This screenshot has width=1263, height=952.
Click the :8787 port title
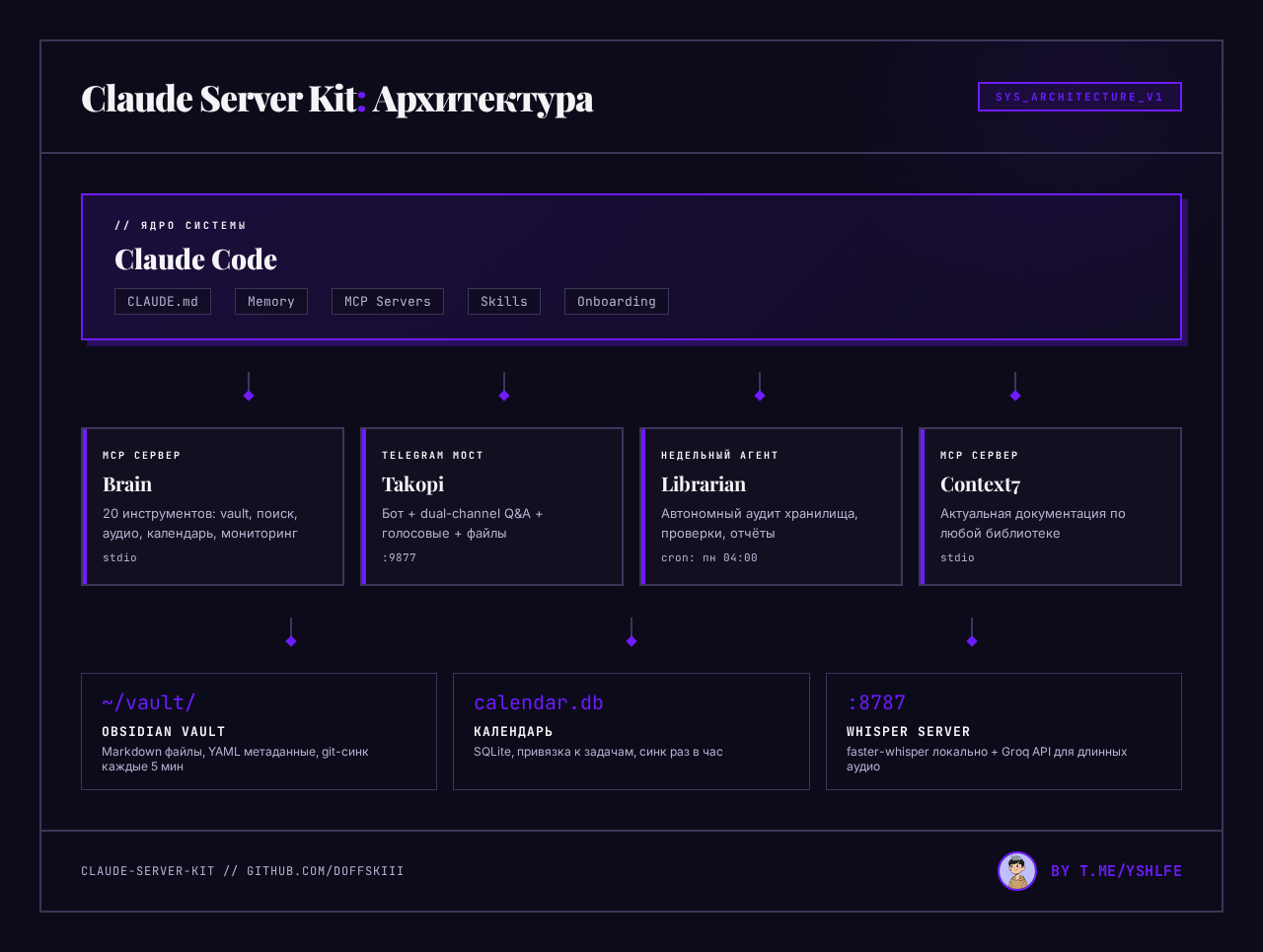(x=876, y=702)
